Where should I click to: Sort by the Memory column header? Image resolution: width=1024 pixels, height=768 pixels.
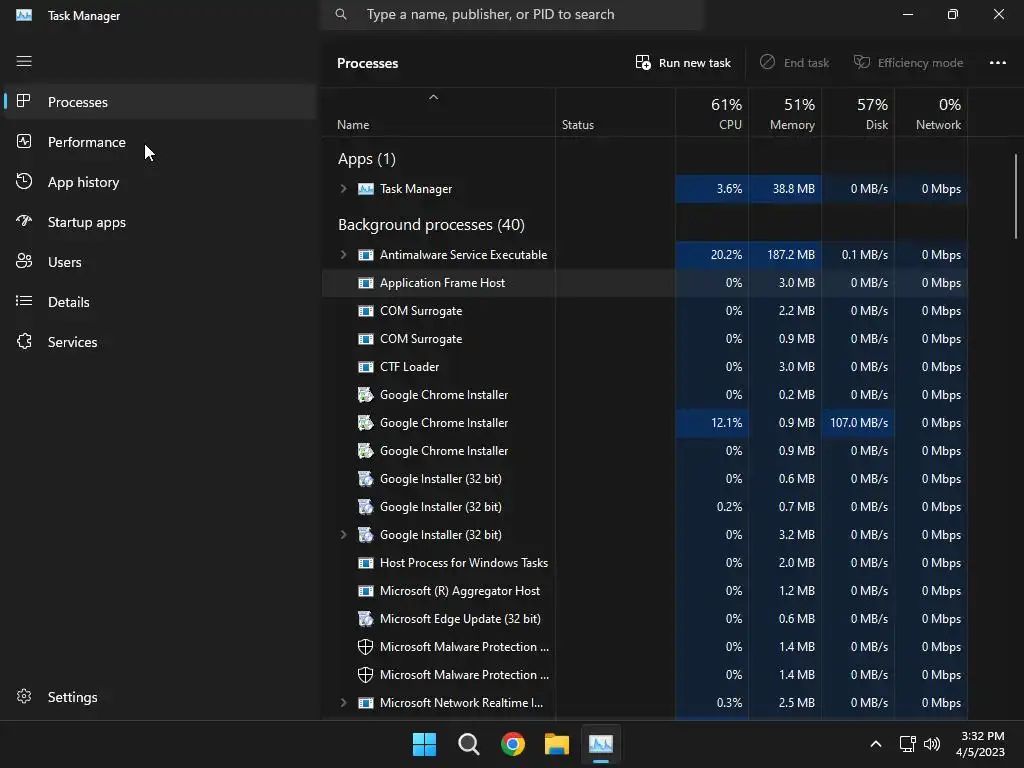click(x=785, y=113)
